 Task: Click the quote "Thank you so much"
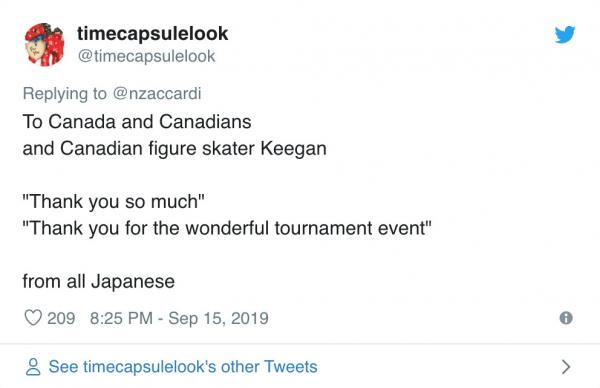[113, 202]
